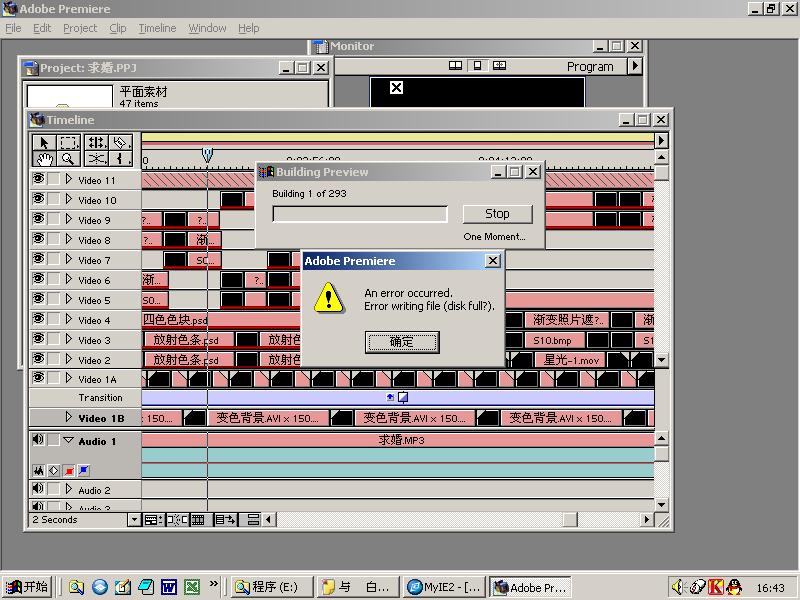Click the waveform display icon under Audio 1
This screenshot has height=600, width=800.
coord(38,470)
